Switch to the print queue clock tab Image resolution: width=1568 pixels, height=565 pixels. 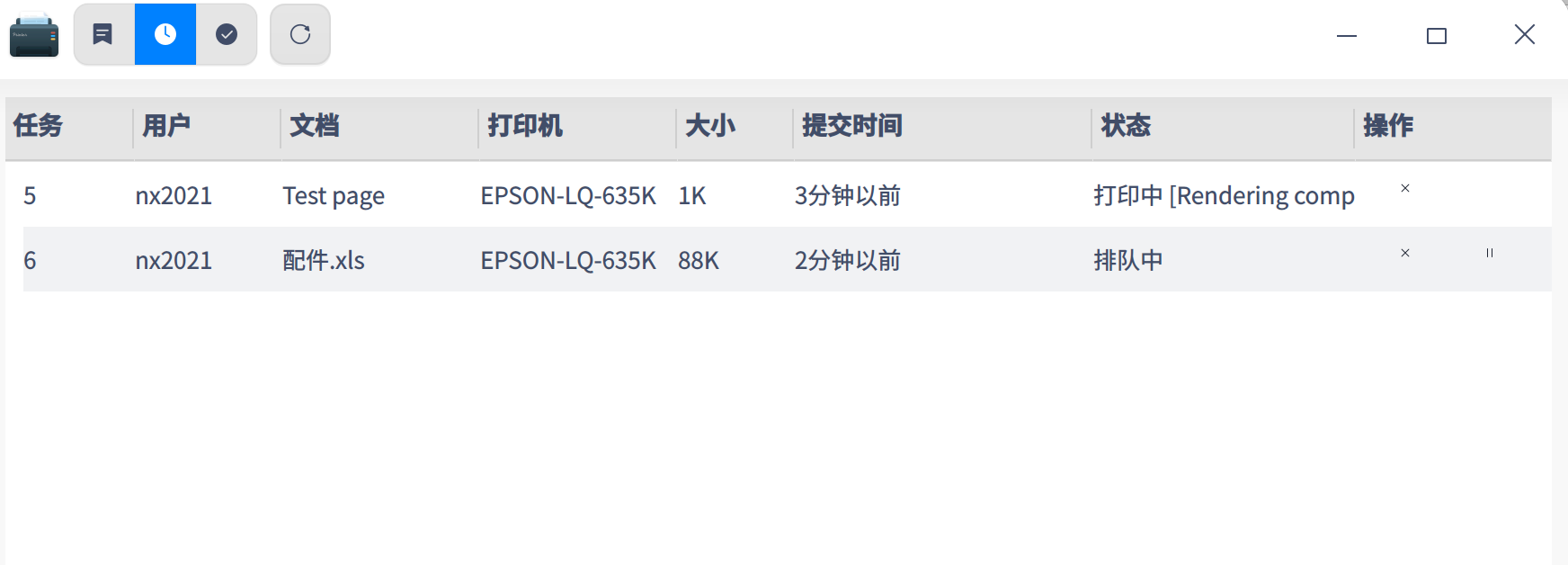[165, 34]
